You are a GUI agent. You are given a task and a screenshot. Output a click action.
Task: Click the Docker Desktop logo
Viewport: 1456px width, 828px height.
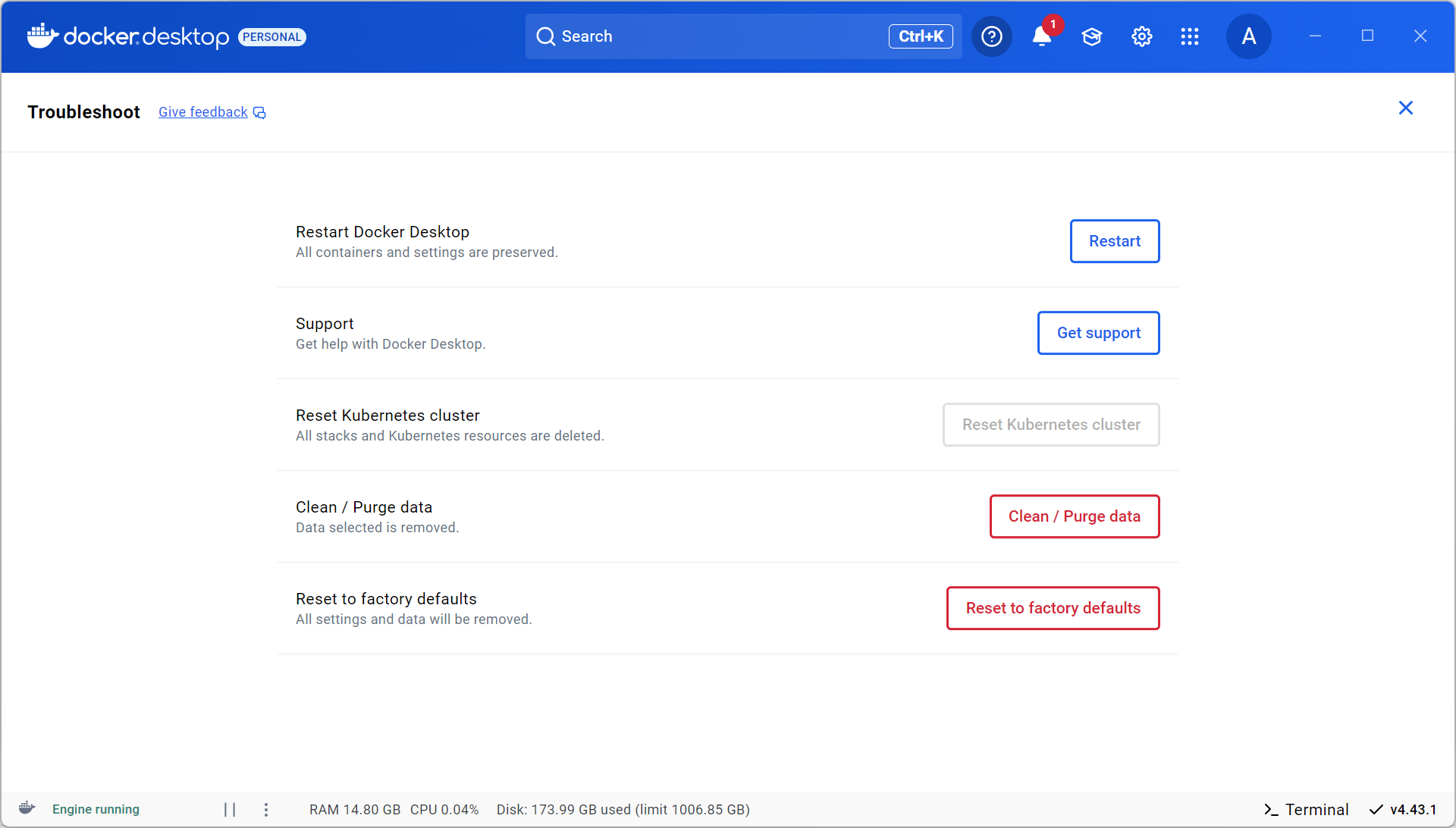click(x=129, y=36)
